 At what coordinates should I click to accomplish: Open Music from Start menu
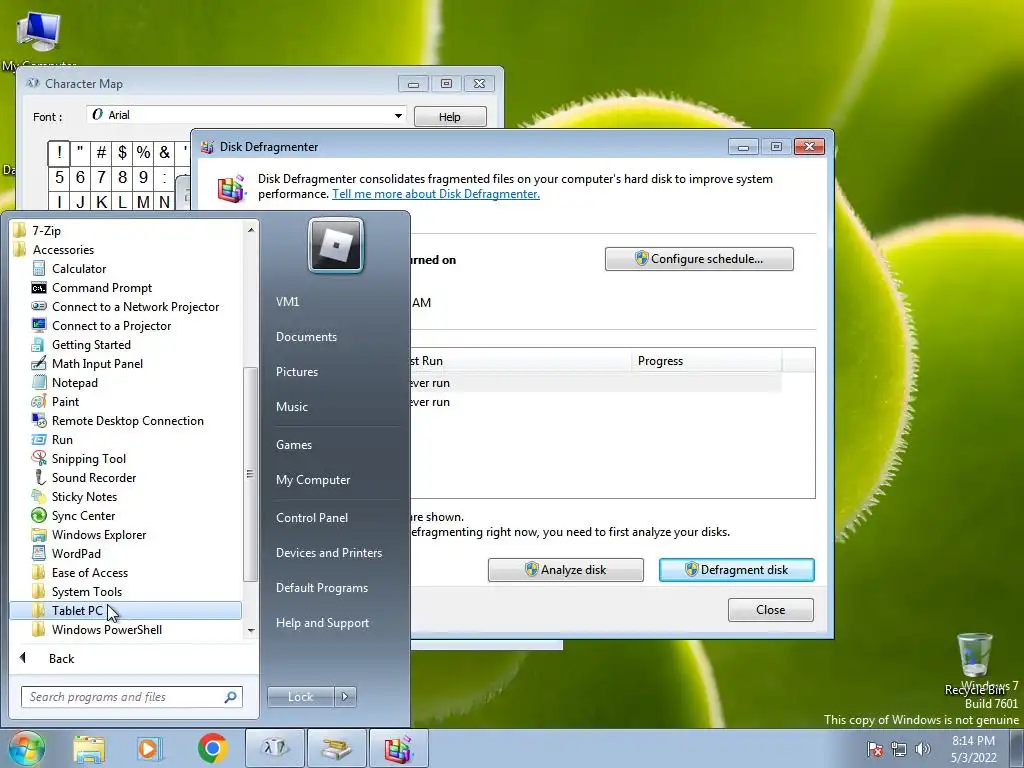click(291, 406)
